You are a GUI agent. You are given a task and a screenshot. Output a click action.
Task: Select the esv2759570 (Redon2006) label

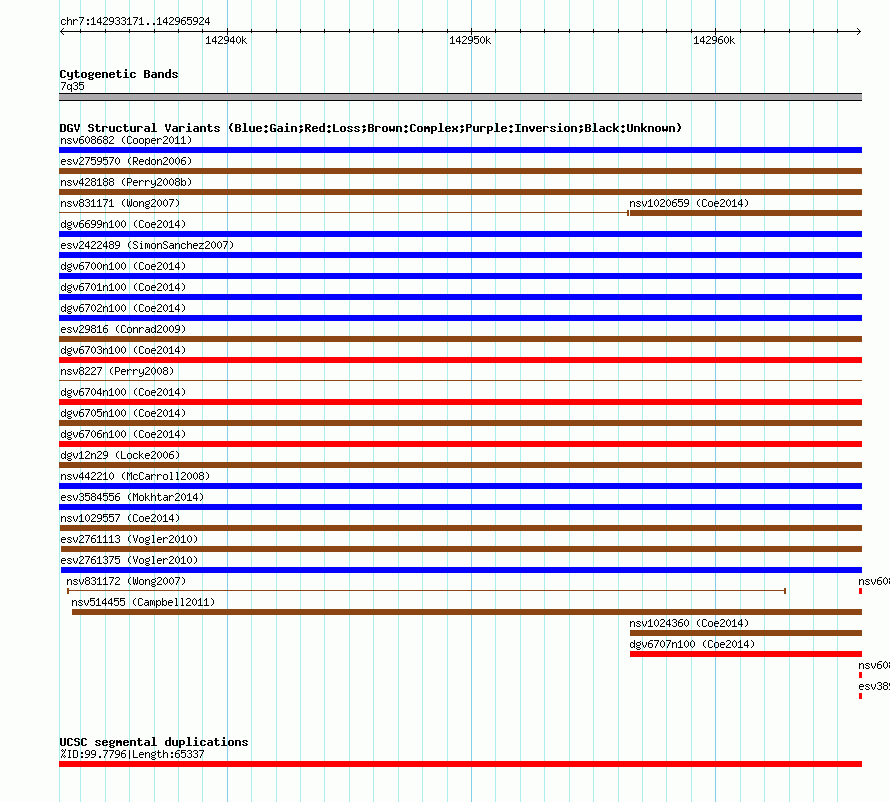point(126,161)
